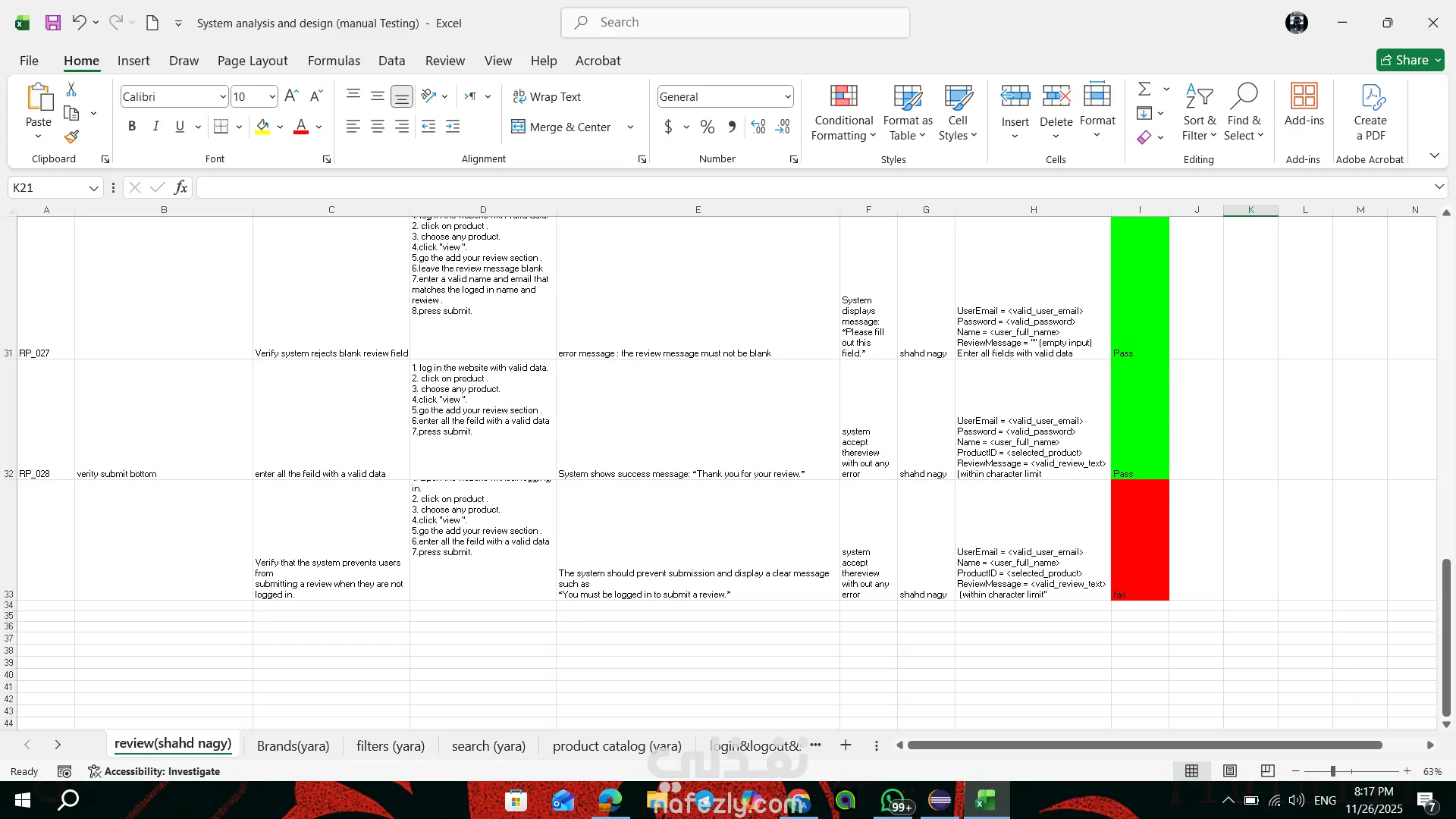Click the yellow Fill Color swatch button

pyautogui.click(x=262, y=127)
